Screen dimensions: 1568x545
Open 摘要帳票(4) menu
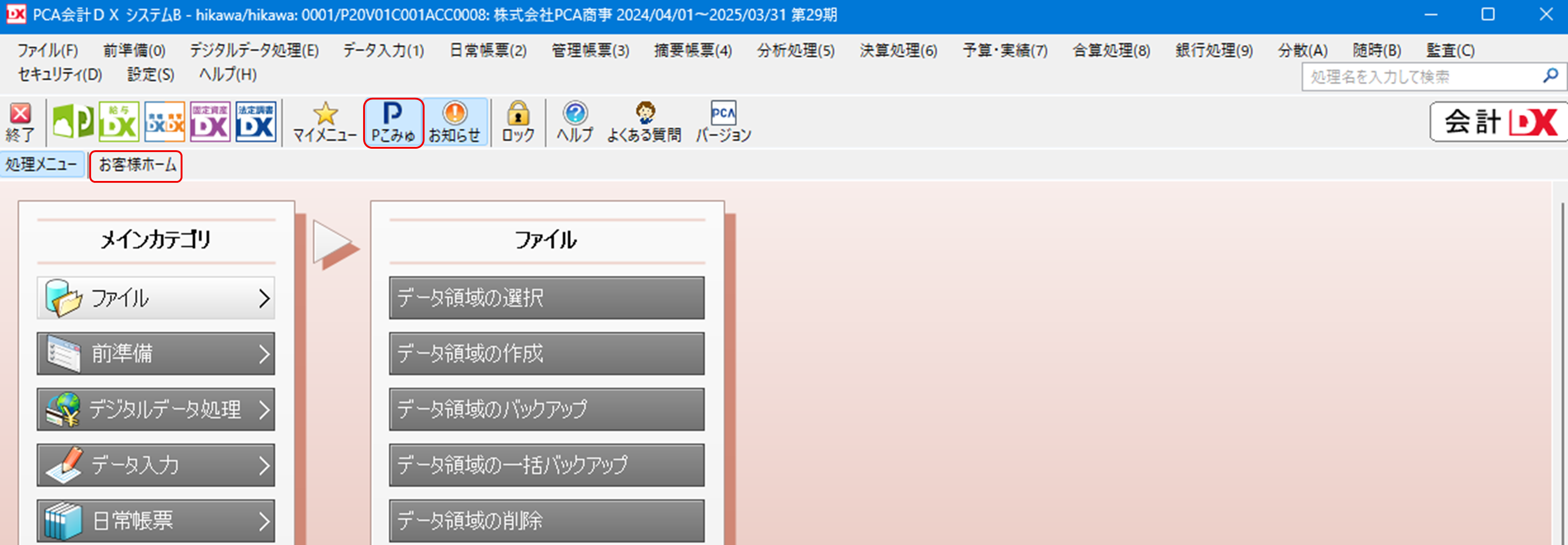pyautogui.click(x=693, y=50)
